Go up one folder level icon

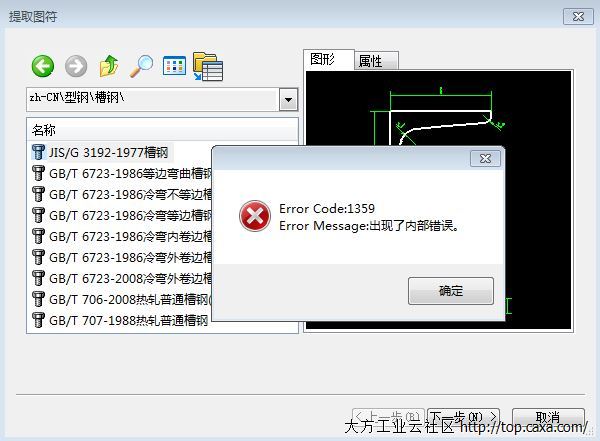pyautogui.click(x=109, y=66)
